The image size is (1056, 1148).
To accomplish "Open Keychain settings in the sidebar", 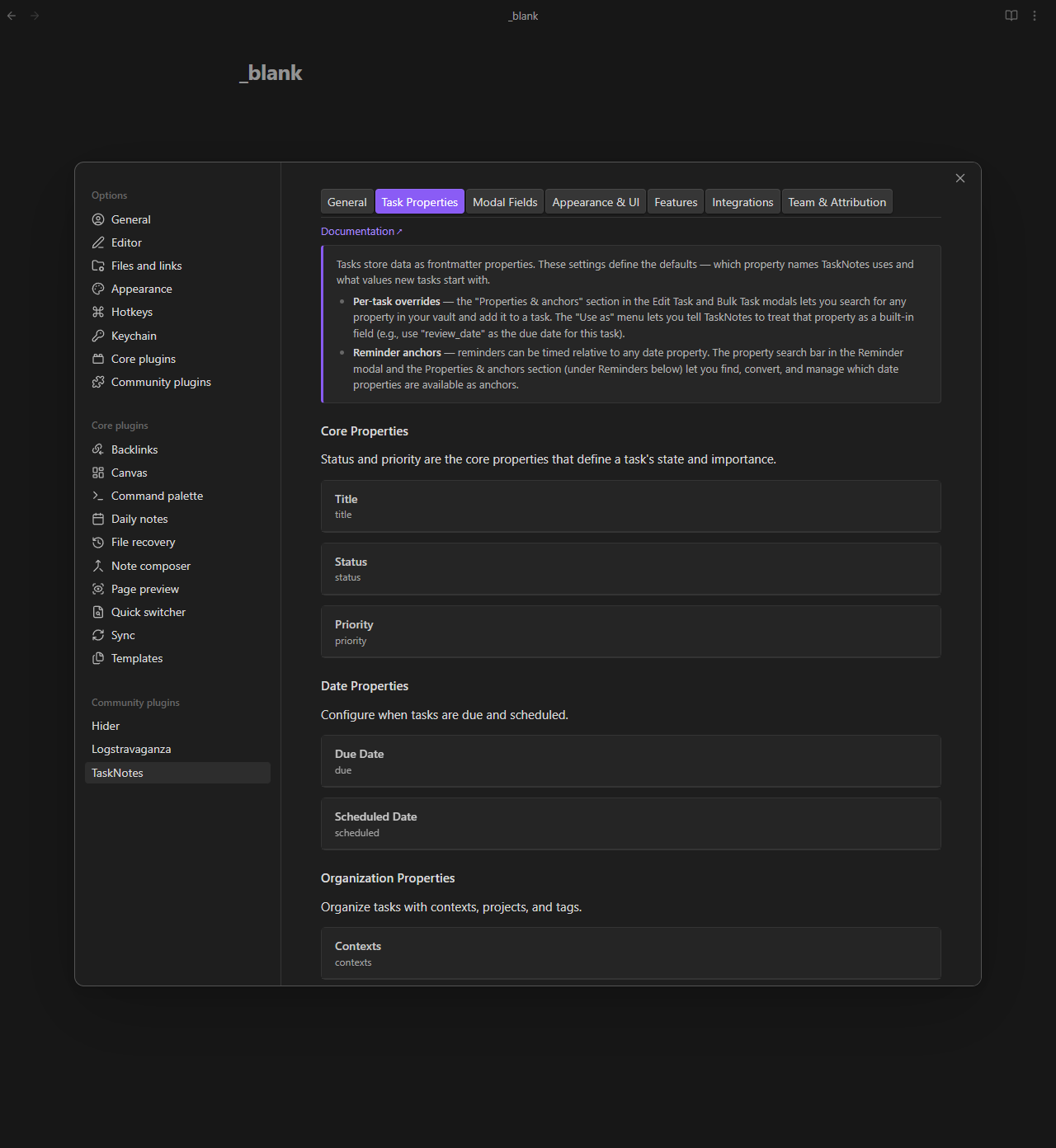I will (134, 336).
